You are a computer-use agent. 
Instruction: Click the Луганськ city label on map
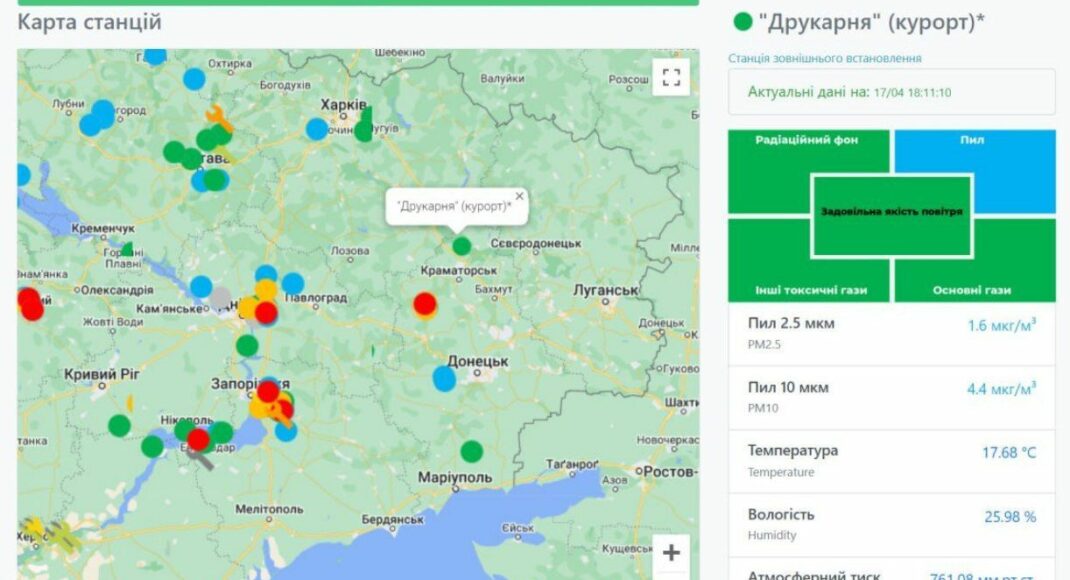coord(605,290)
